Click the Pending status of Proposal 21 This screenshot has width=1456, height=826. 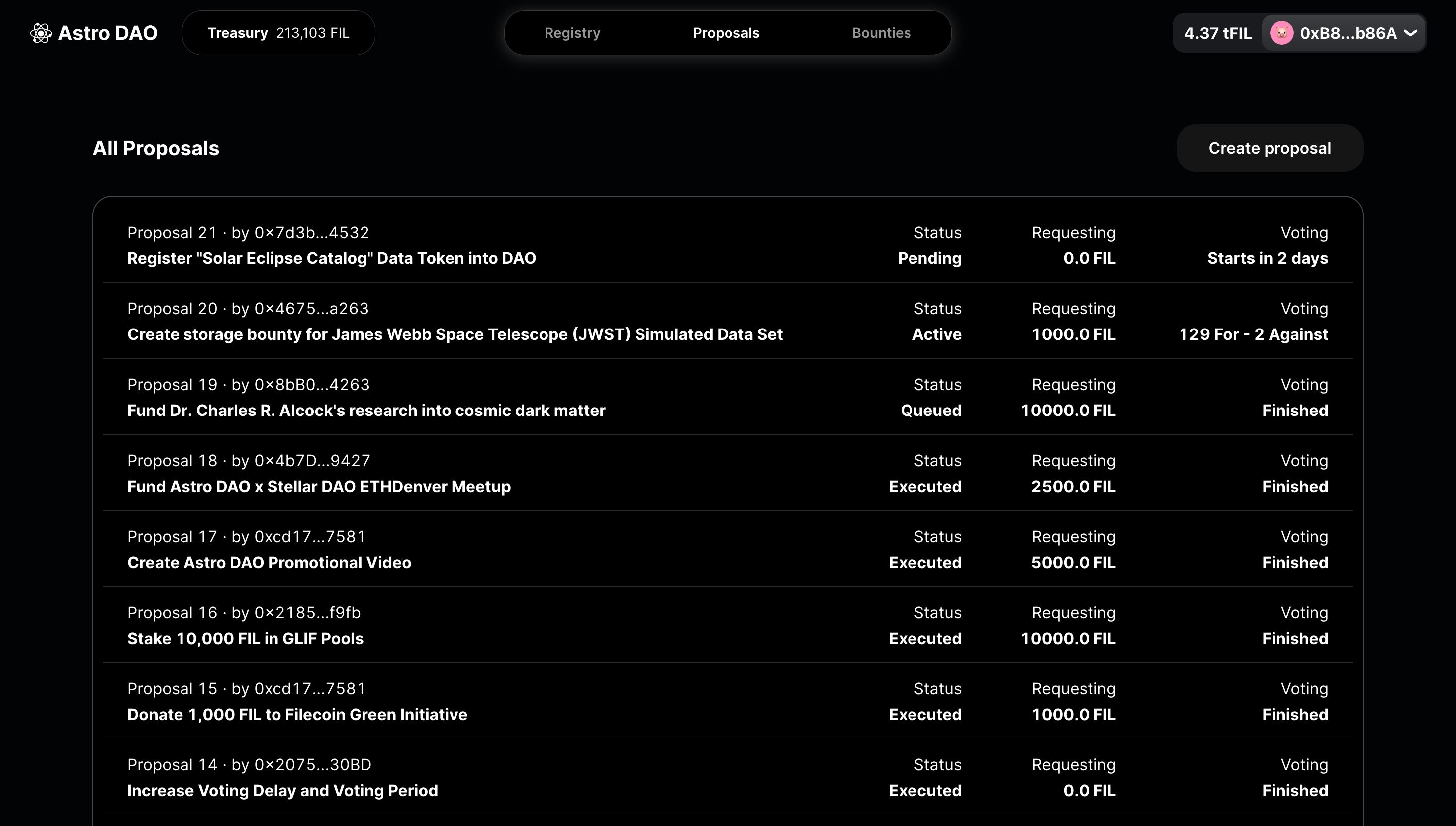(x=929, y=259)
